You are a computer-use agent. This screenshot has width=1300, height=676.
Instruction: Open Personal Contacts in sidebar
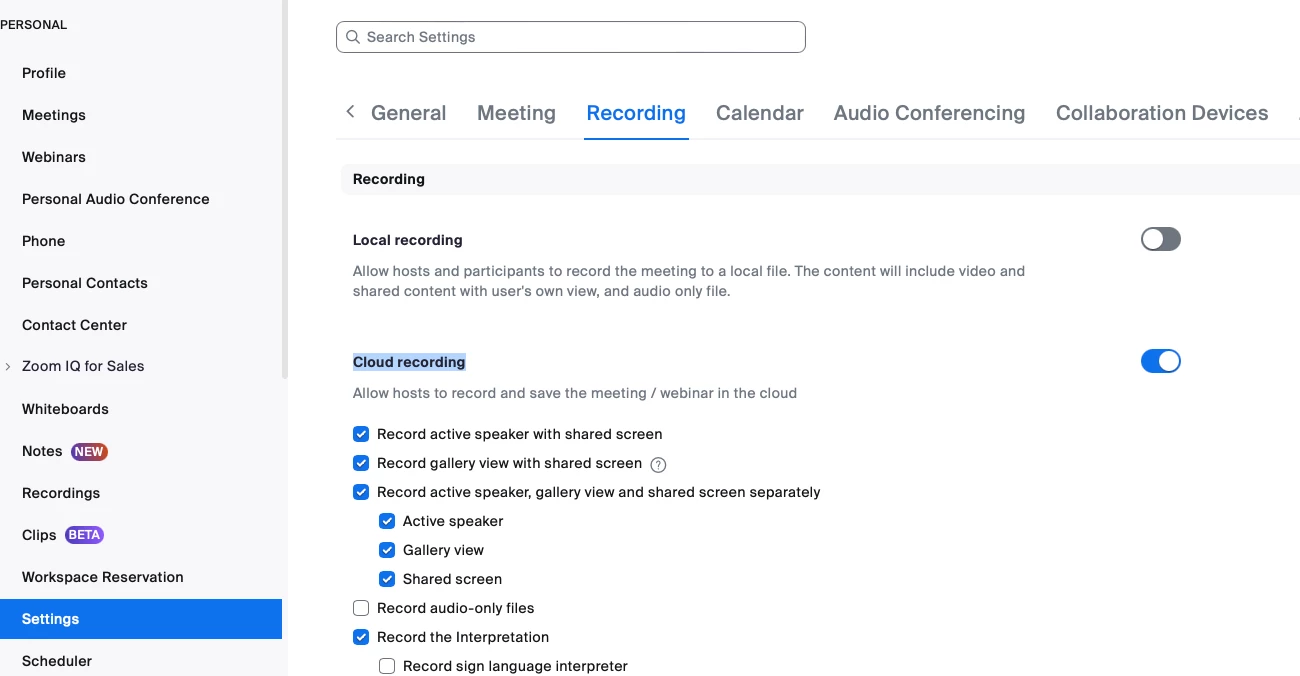pyautogui.click(x=85, y=283)
